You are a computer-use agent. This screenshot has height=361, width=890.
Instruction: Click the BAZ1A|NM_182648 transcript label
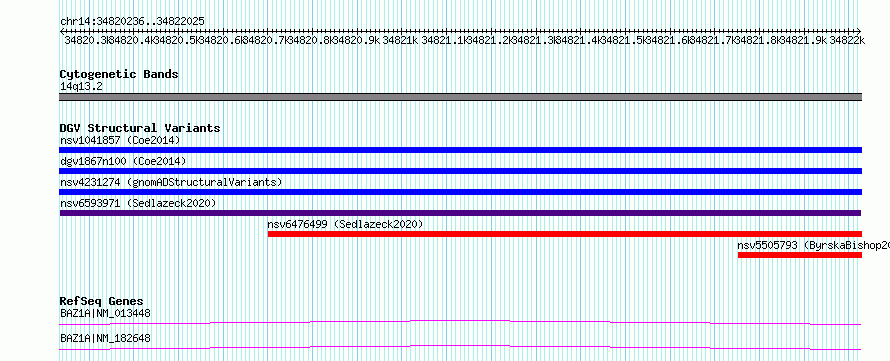pyautogui.click(x=106, y=338)
